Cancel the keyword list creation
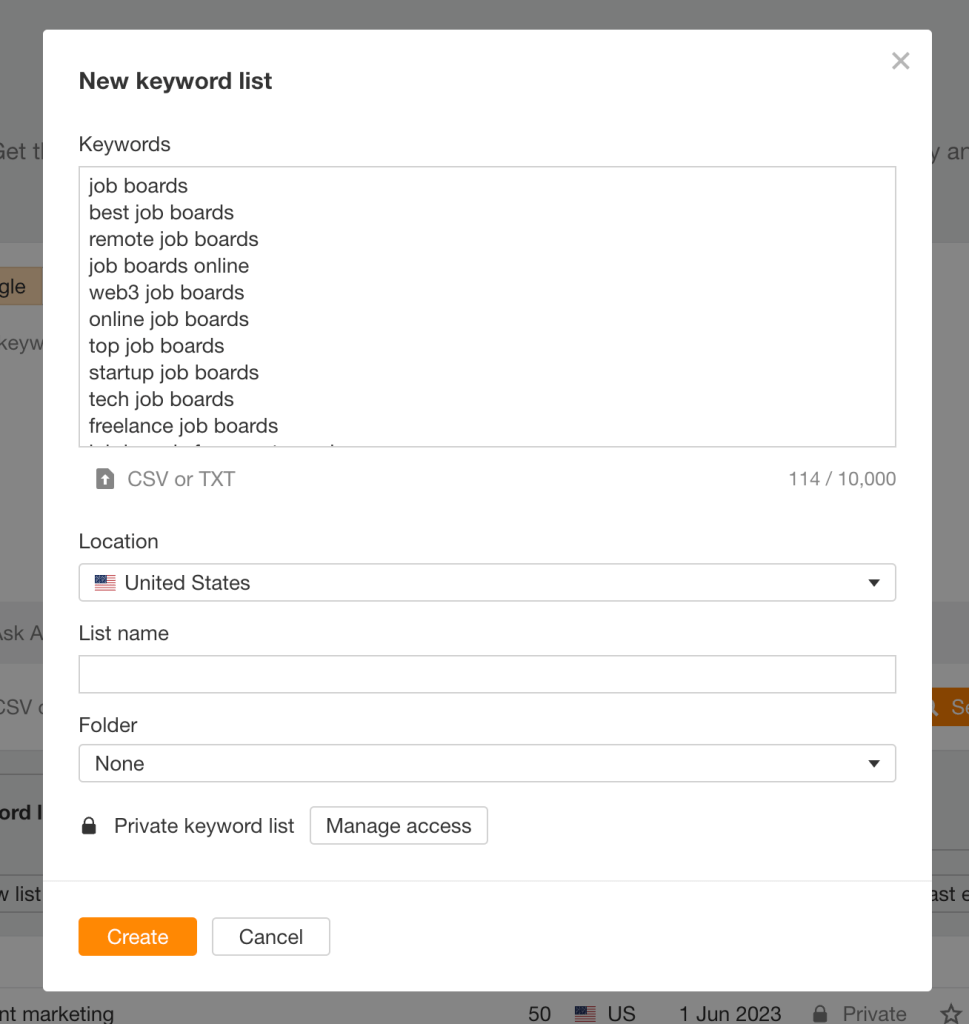 click(x=270, y=936)
